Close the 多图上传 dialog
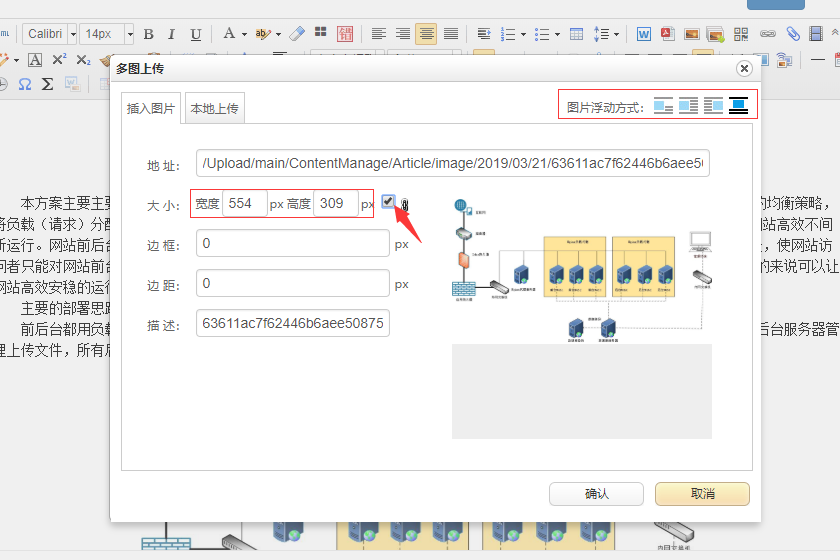The height and width of the screenshot is (560, 840). [x=744, y=69]
